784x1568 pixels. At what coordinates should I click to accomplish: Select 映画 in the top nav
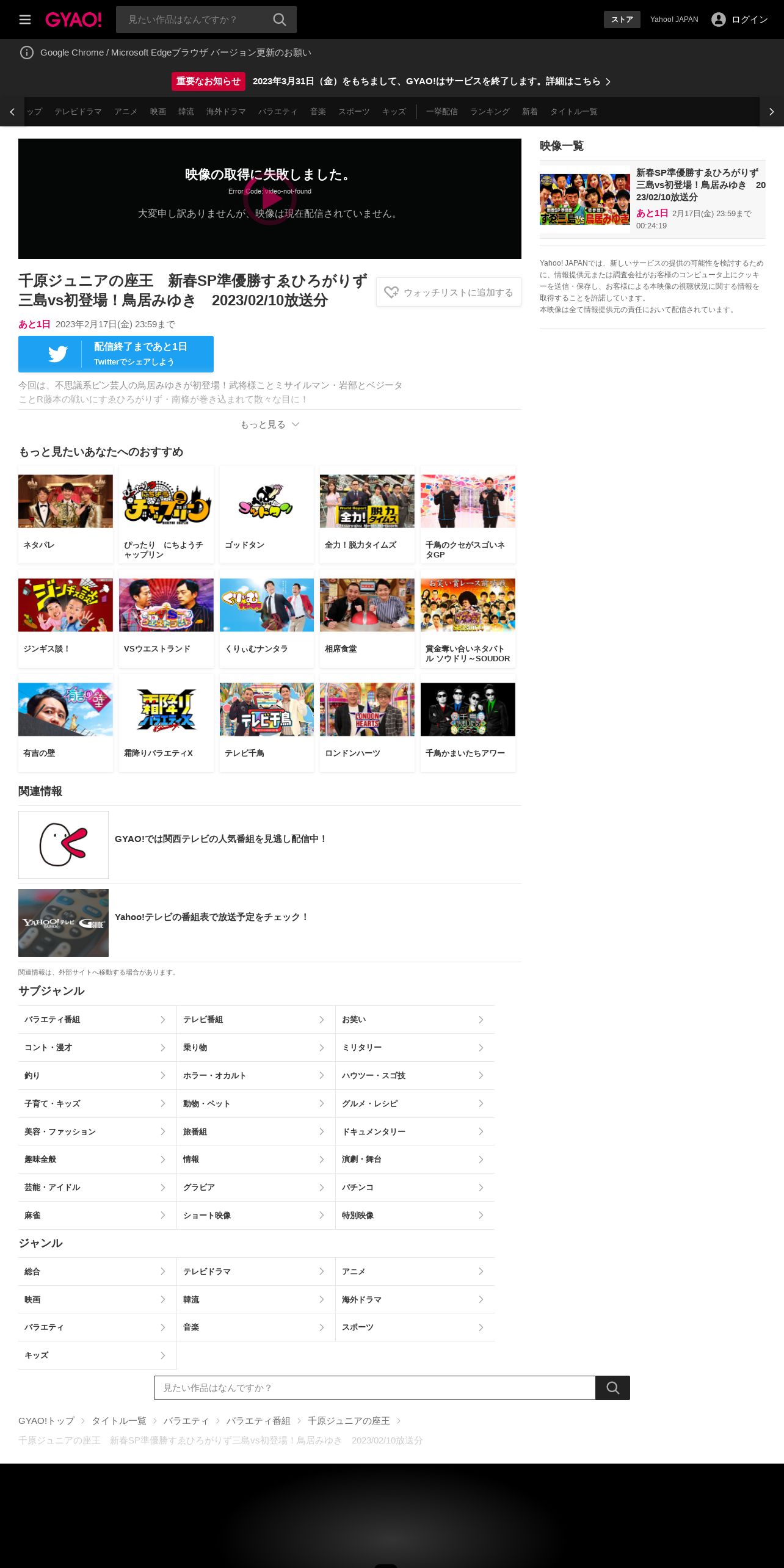point(158,112)
